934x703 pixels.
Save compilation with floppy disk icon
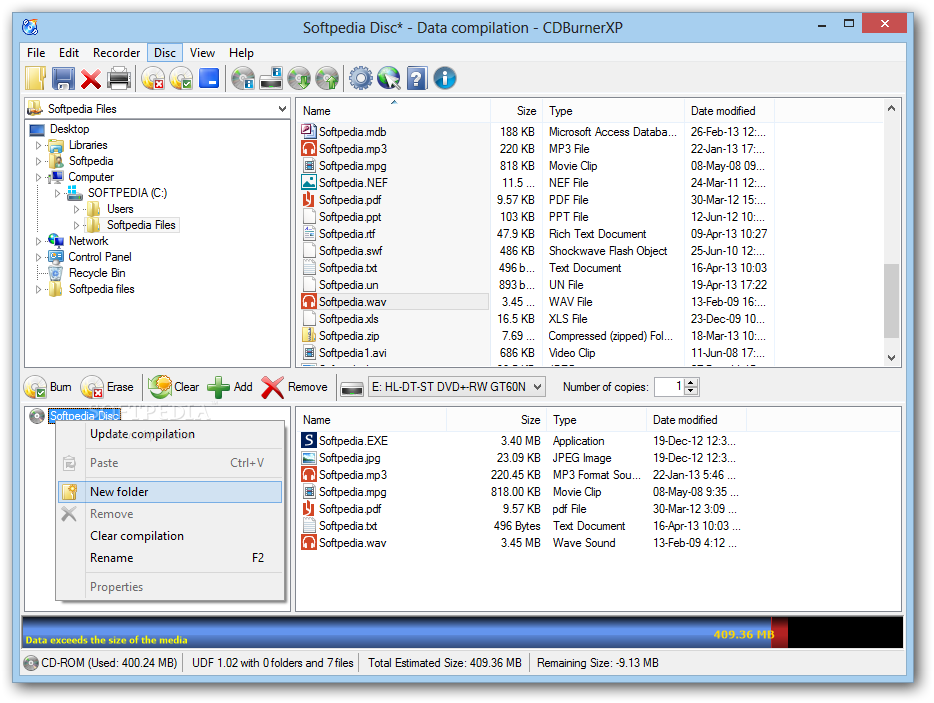tap(63, 78)
